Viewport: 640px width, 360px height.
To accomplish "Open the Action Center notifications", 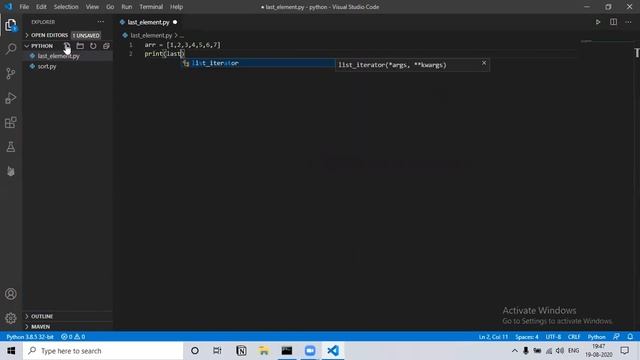I will (x=624, y=351).
